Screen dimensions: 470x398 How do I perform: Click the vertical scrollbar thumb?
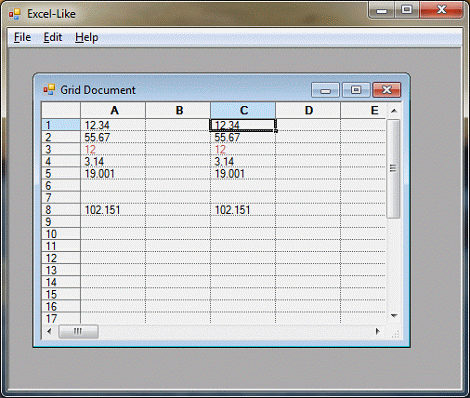[393, 169]
